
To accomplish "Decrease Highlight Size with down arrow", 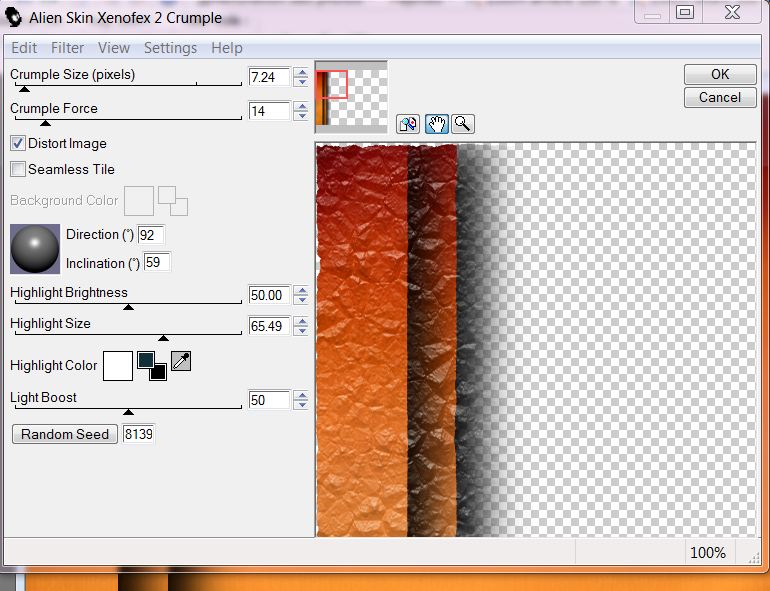I will (301, 331).
